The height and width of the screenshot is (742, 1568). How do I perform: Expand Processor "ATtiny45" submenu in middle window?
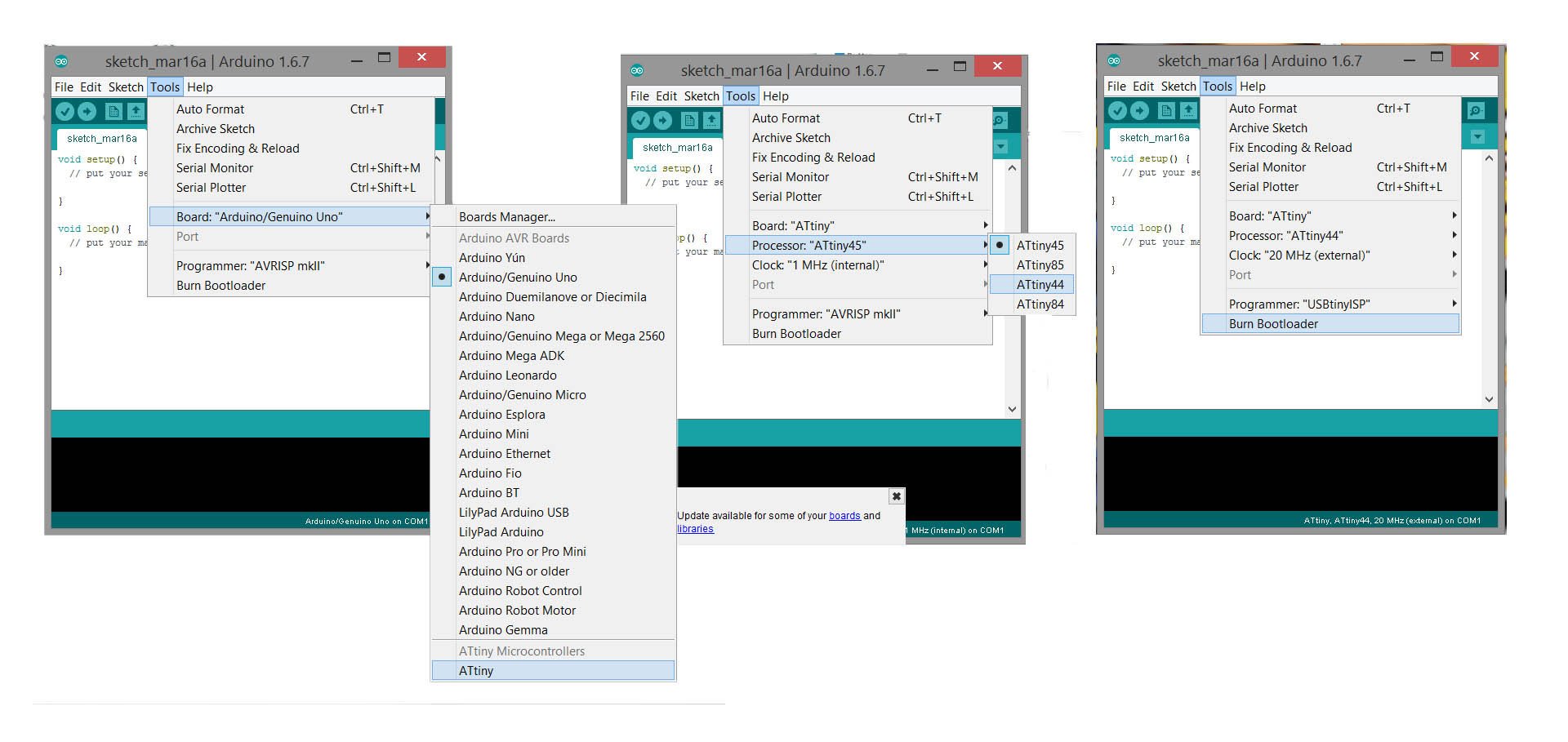857,246
